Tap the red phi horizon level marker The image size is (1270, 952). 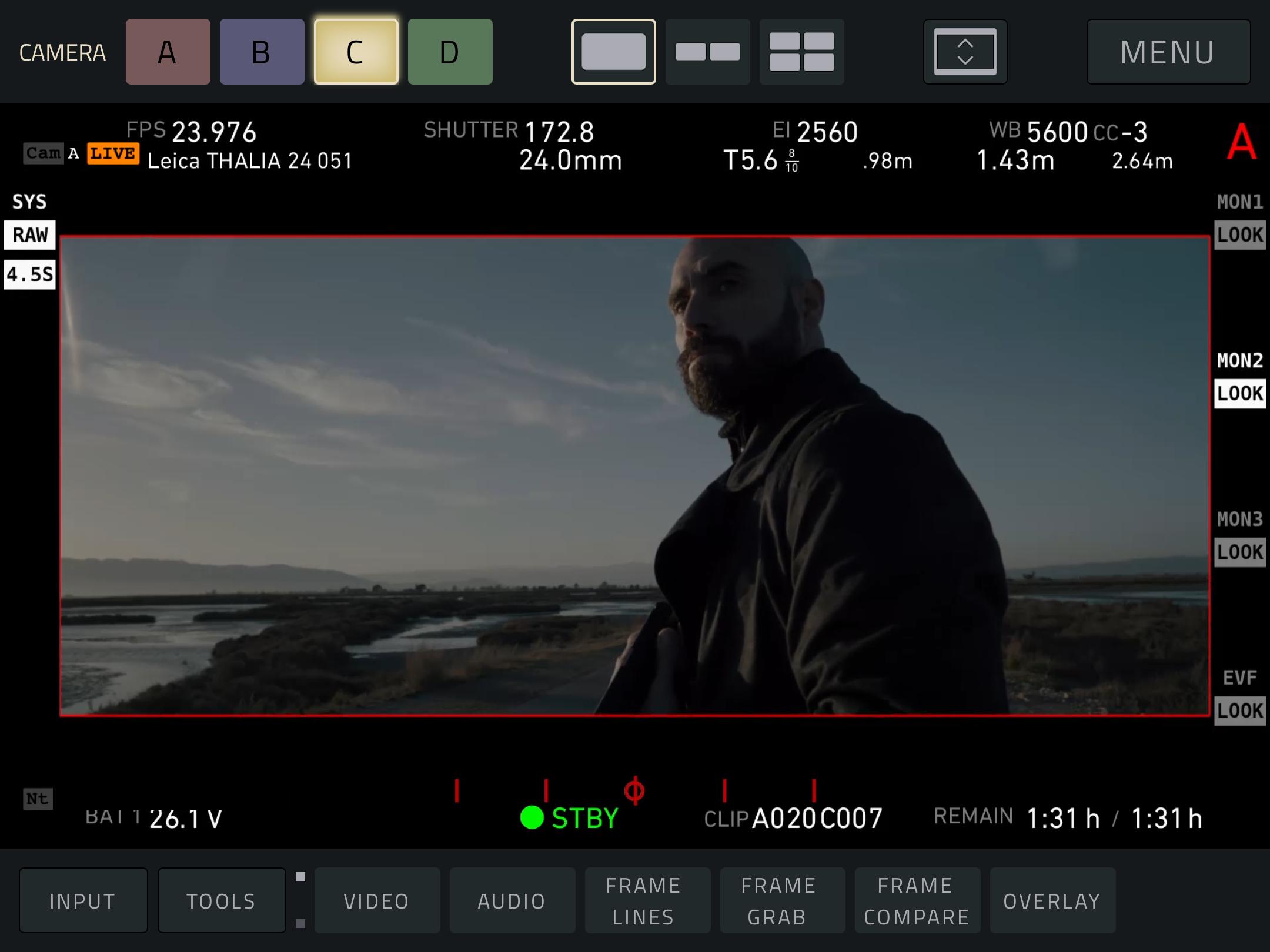634,790
